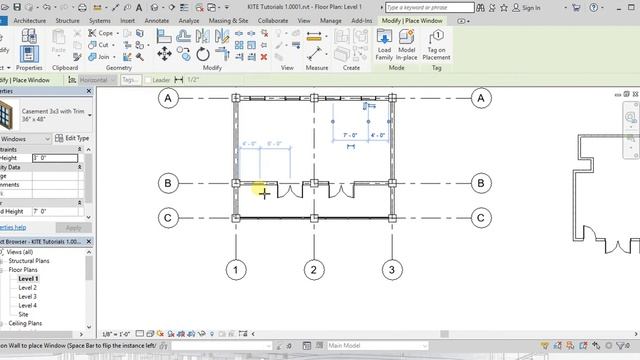Screen dimensions: 640x360
Task: Expand the Structural Plans tree node
Action: pyautogui.click(x=2, y=261)
